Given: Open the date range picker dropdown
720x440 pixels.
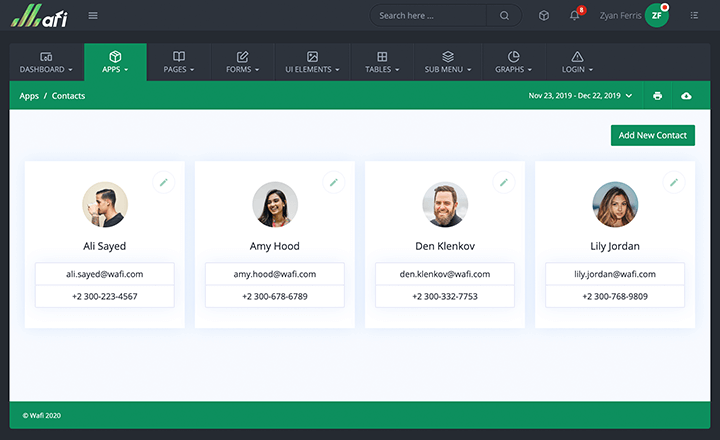Looking at the screenshot, I should 580,96.
